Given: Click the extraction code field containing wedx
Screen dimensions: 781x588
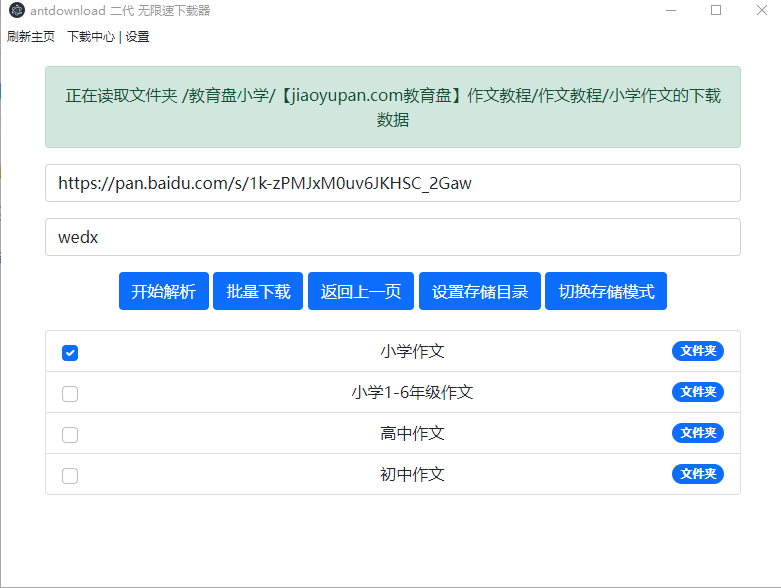Looking at the screenshot, I should point(392,237).
